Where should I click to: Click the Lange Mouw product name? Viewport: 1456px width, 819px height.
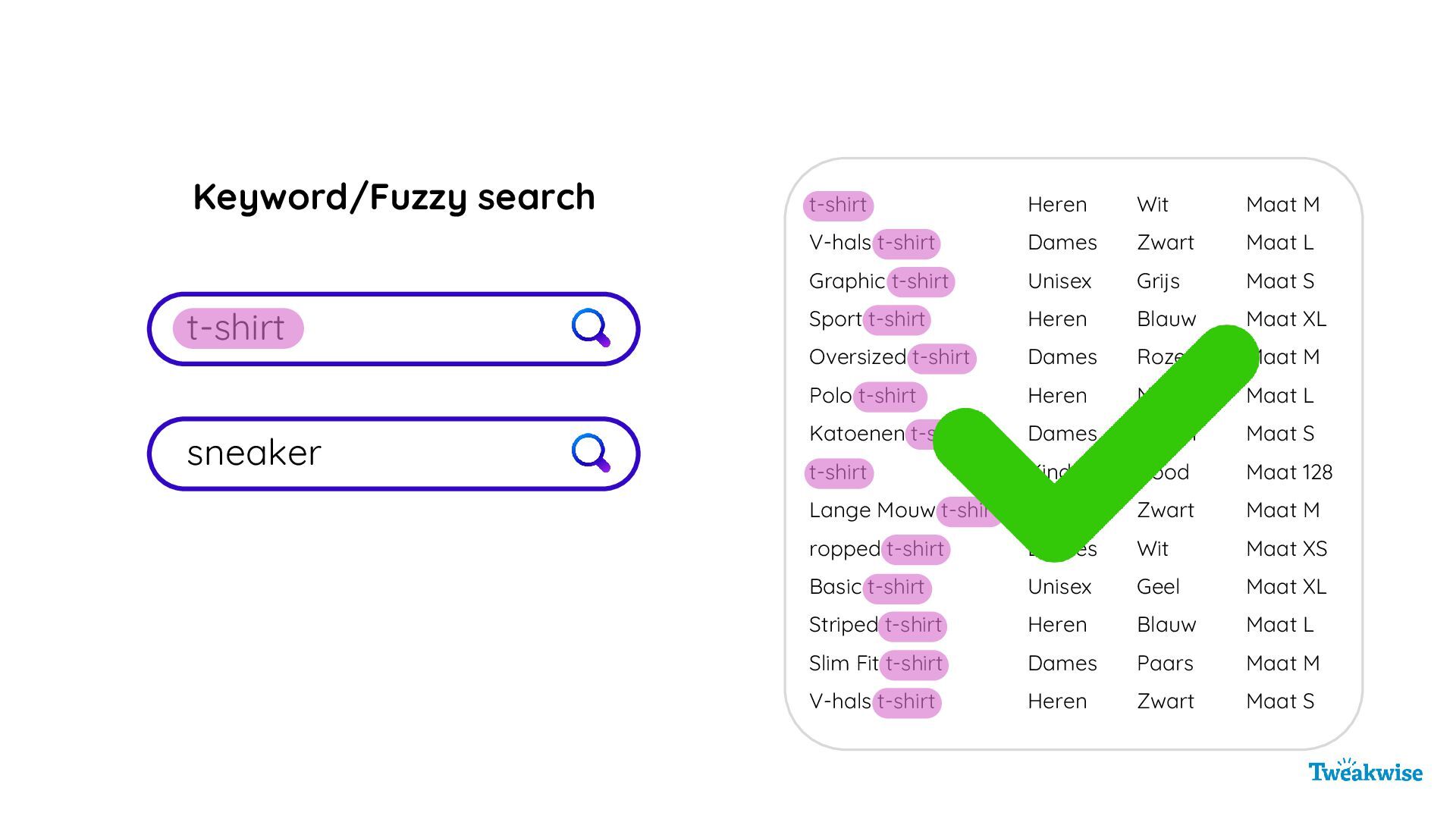coord(872,510)
